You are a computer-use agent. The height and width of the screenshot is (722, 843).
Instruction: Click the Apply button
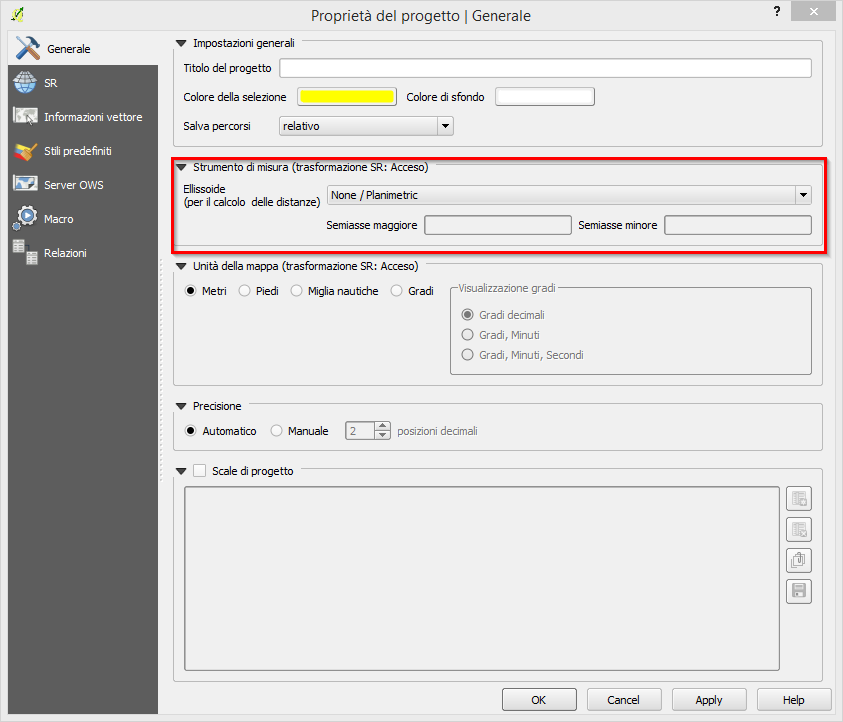point(709,700)
